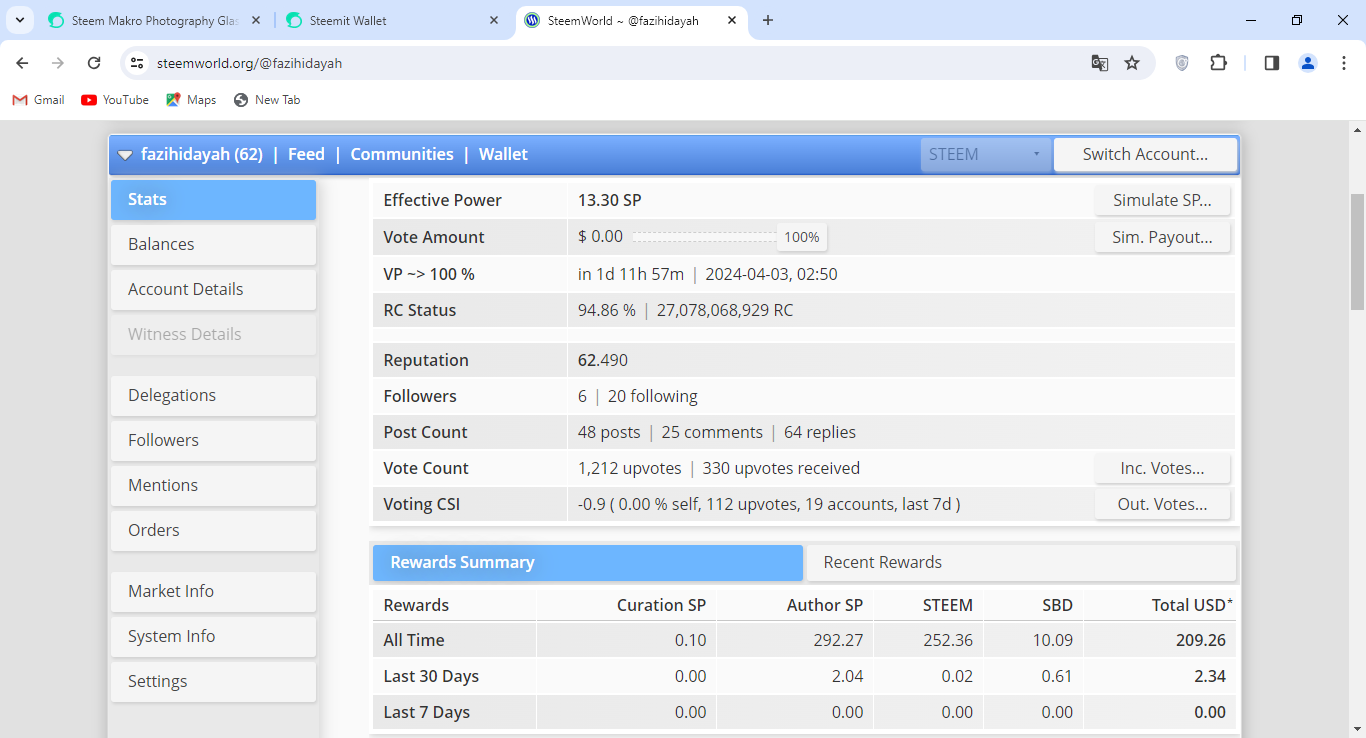The width and height of the screenshot is (1366, 738).
Task: Switch to the Recent Rewards tab
Action: (x=1021, y=563)
